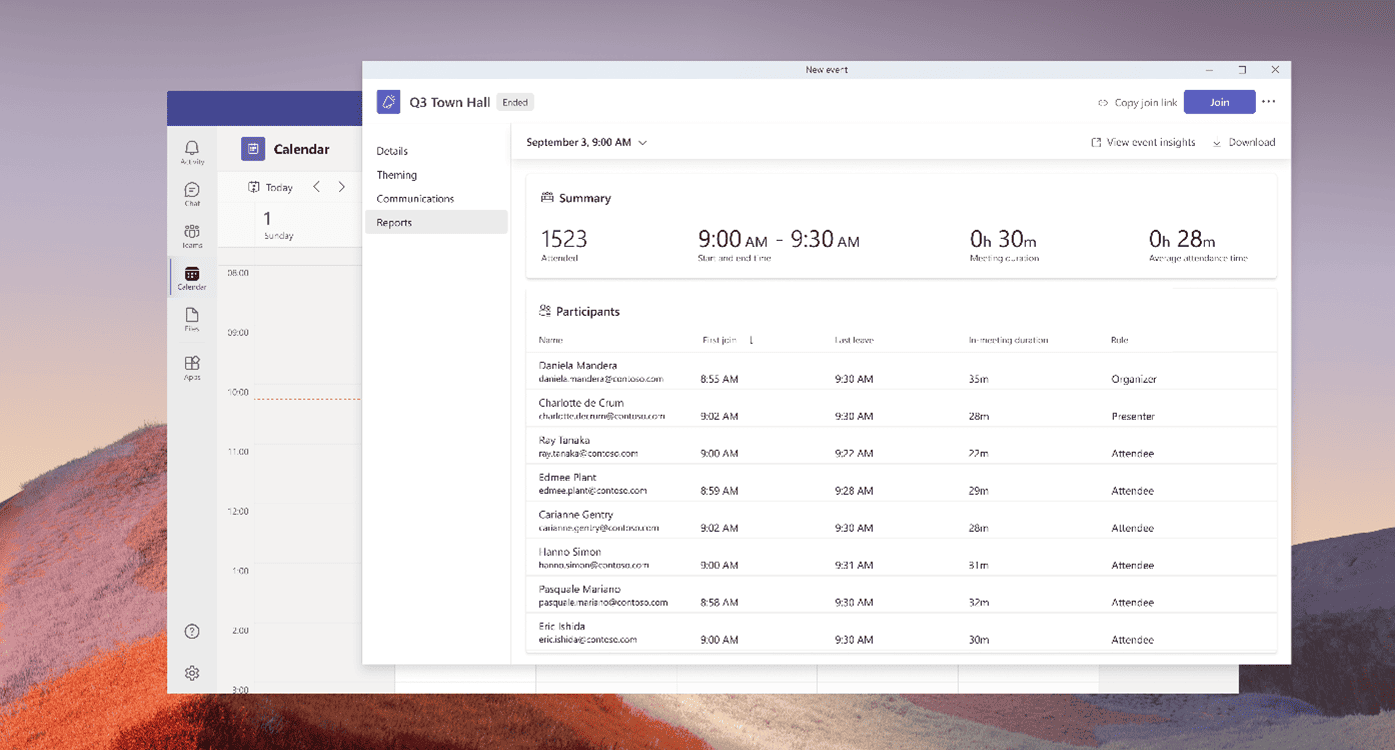Open the Q3 Town Hall event icon
The height and width of the screenshot is (750, 1395).
point(389,101)
